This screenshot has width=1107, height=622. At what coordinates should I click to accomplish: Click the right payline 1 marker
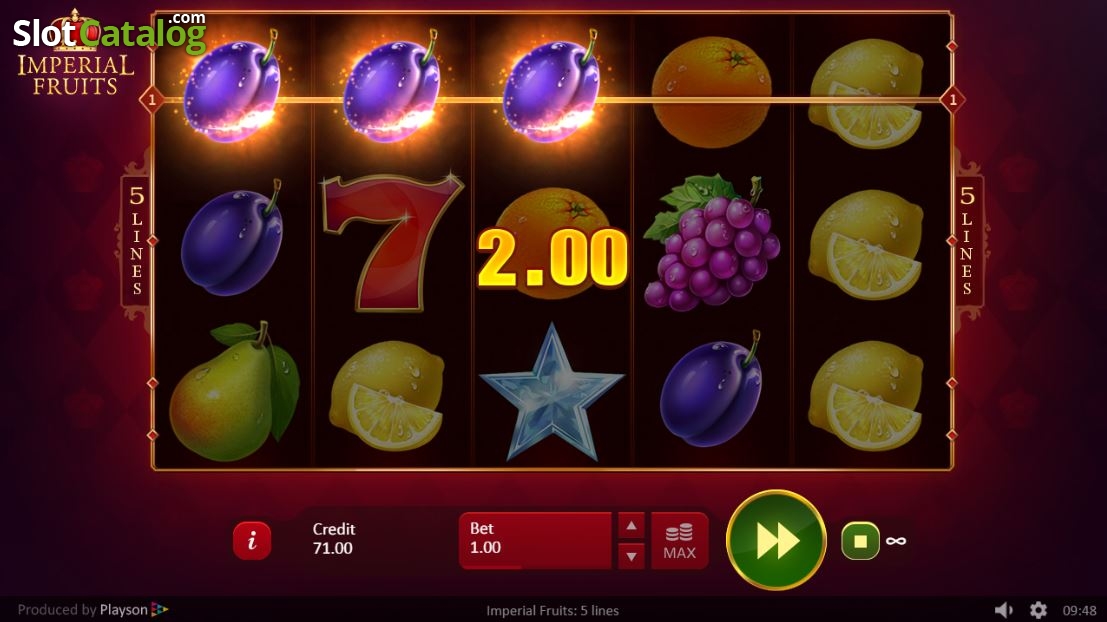click(953, 100)
